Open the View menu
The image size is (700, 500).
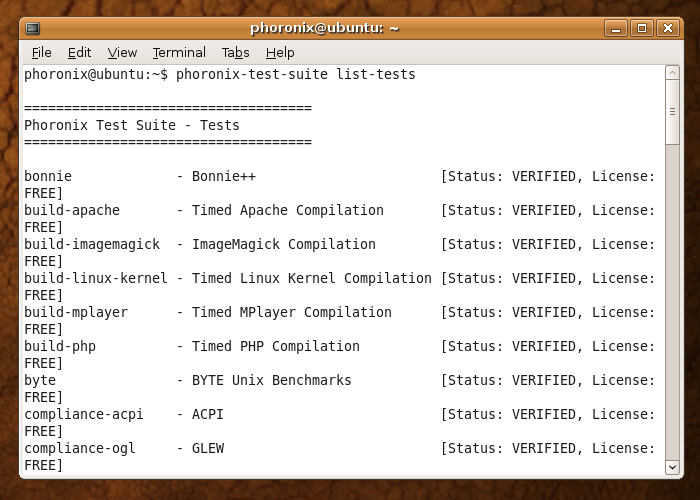[x=122, y=53]
